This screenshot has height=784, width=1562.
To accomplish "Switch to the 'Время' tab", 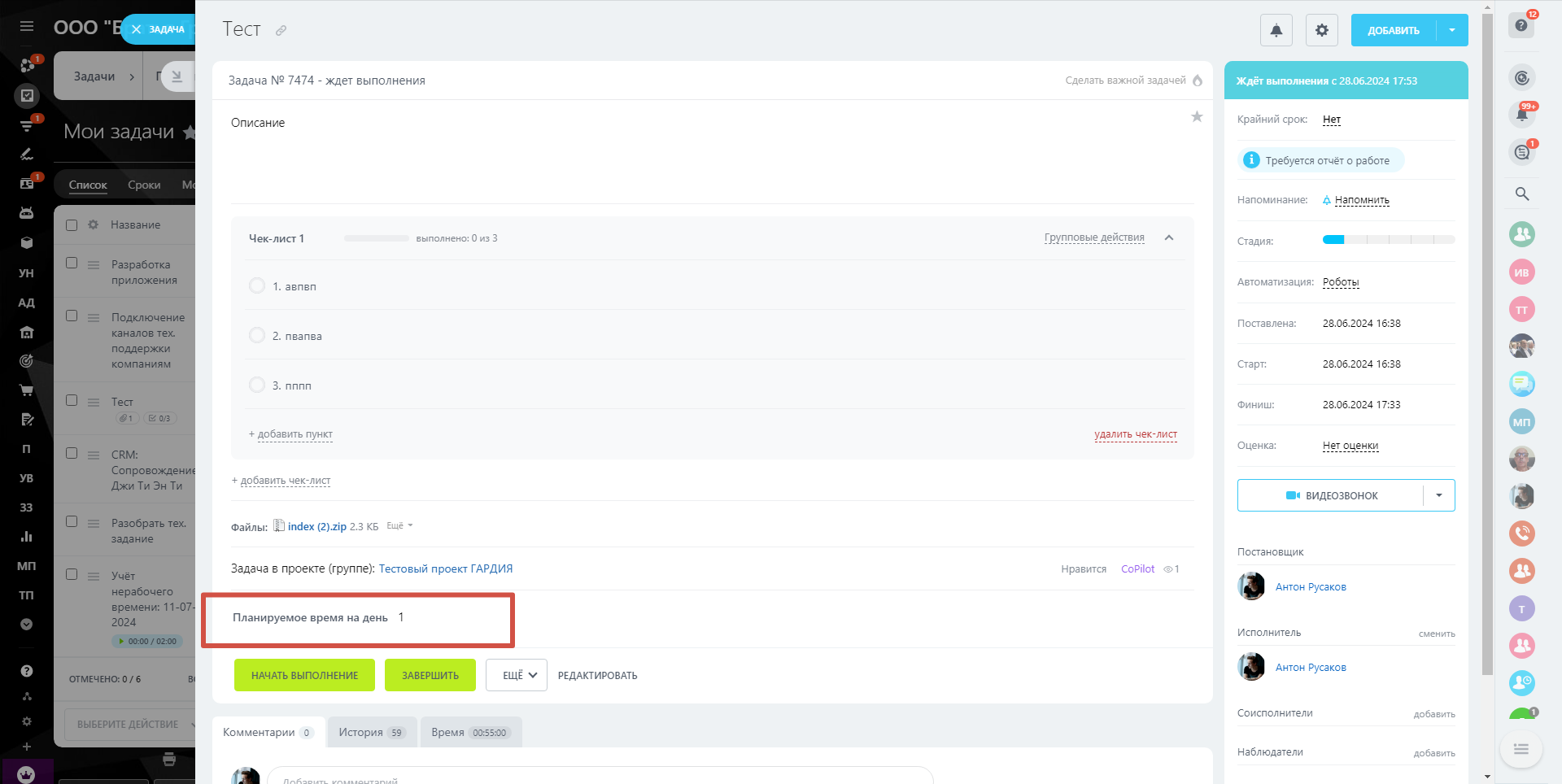I will click(x=470, y=732).
